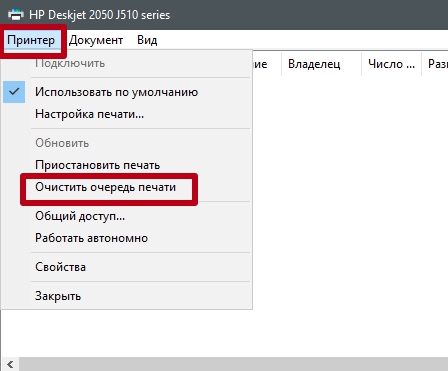Open Общий доступ... option

click(x=127, y=216)
